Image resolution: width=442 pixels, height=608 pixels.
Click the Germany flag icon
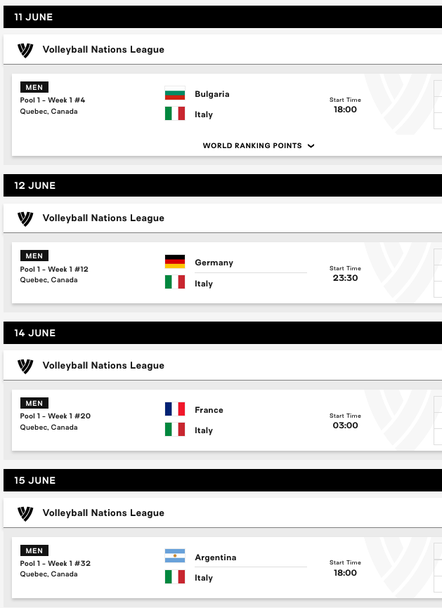[174, 262]
